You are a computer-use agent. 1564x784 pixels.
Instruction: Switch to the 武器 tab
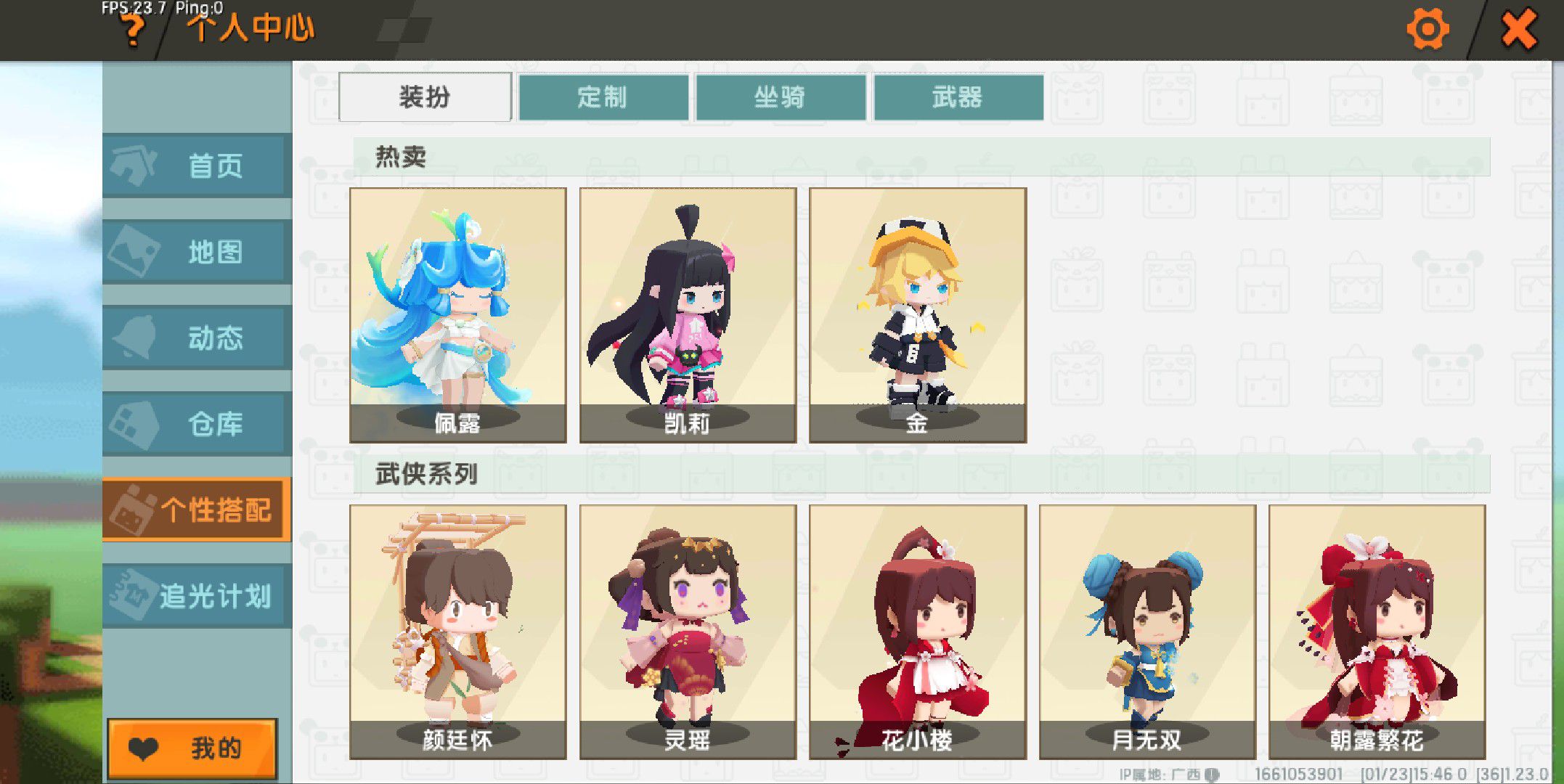click(958, 97)
